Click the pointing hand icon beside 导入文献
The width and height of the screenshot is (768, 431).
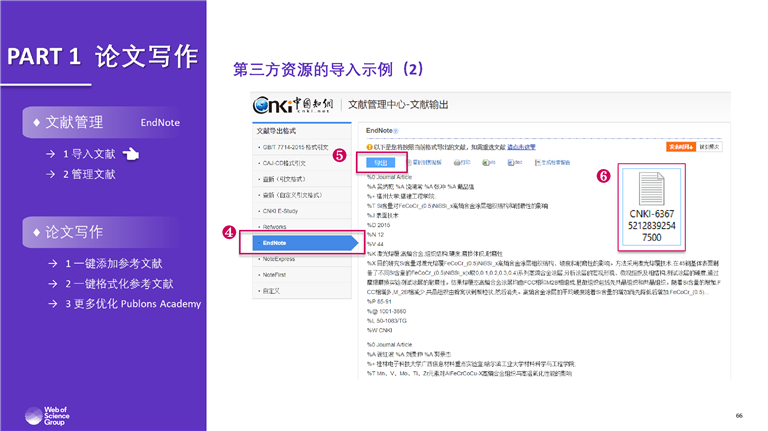point(131,154)
